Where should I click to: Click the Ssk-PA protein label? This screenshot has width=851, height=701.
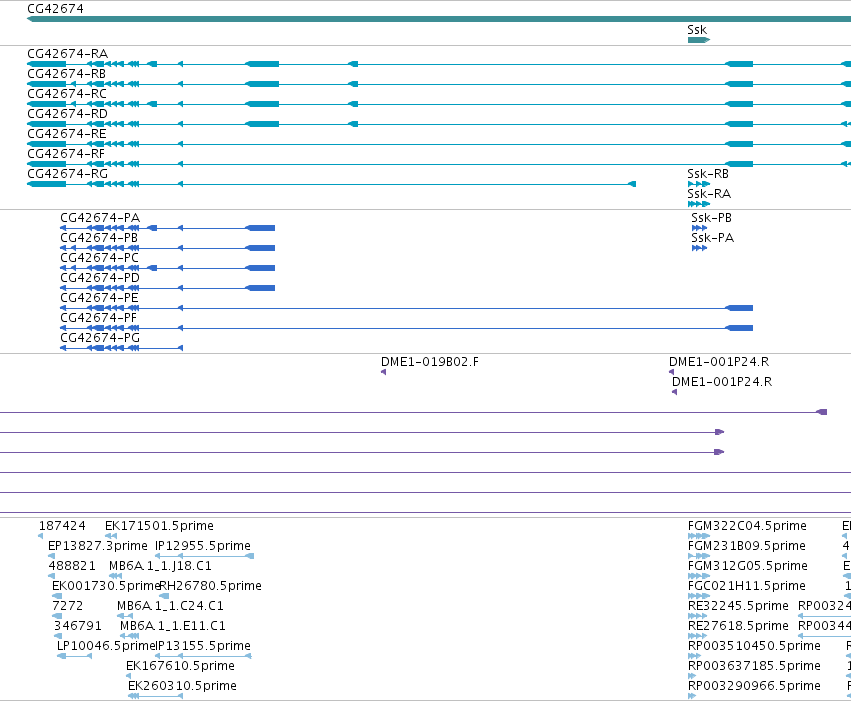(x=713, y=238)
